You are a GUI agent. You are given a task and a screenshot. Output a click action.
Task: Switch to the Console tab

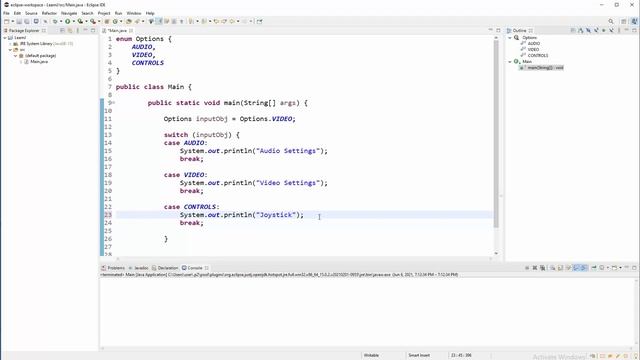[x=195, y=268]
